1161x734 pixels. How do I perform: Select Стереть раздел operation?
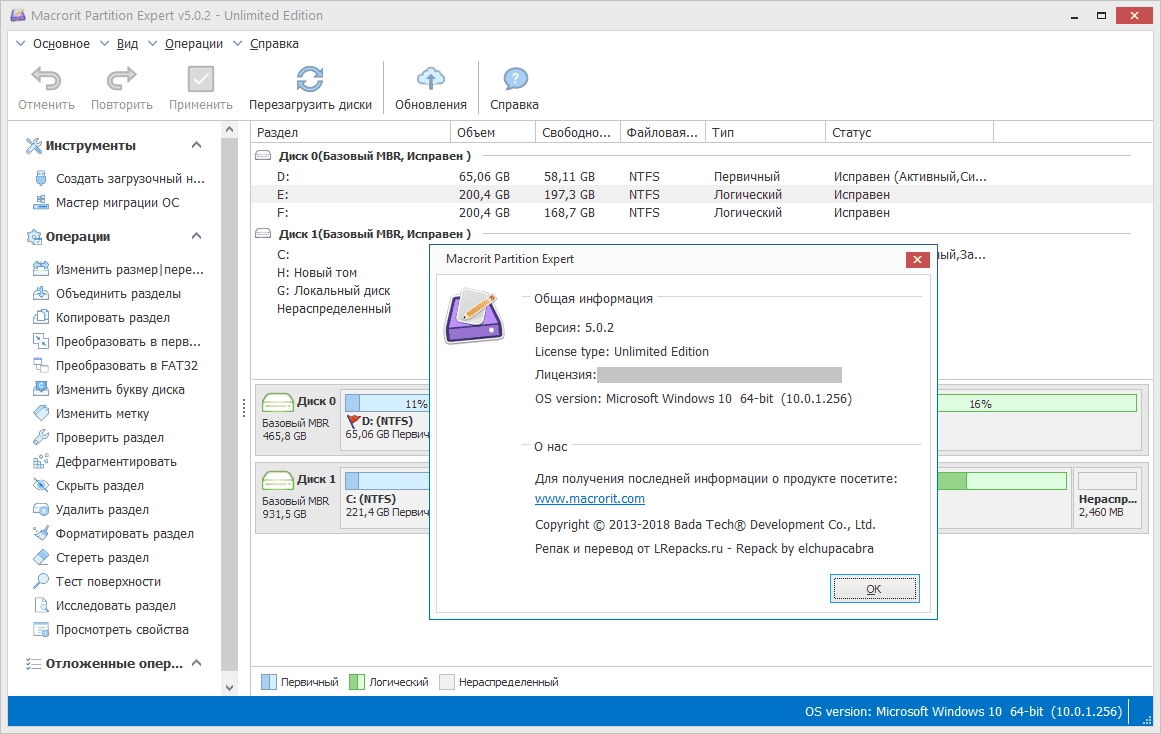[x=92, y=558]
